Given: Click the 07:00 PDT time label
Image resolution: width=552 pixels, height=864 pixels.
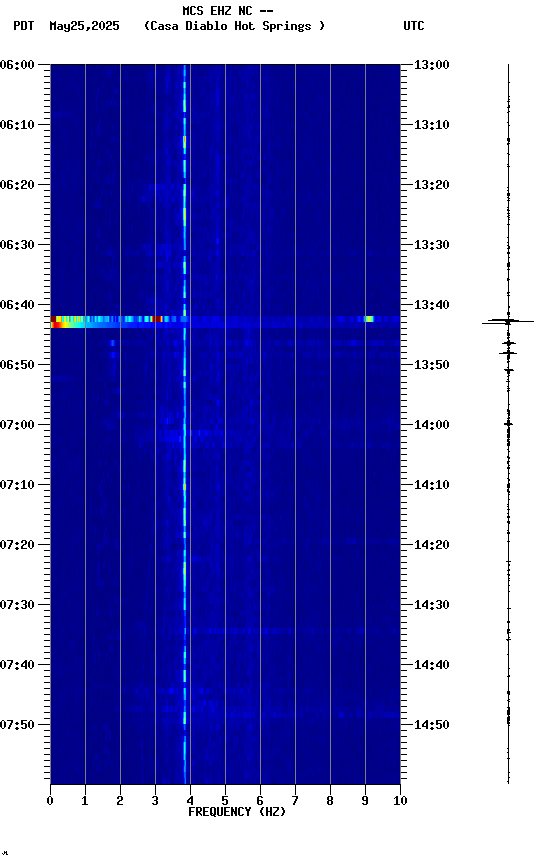Looking at the screenshot, I should coord(17,425).
